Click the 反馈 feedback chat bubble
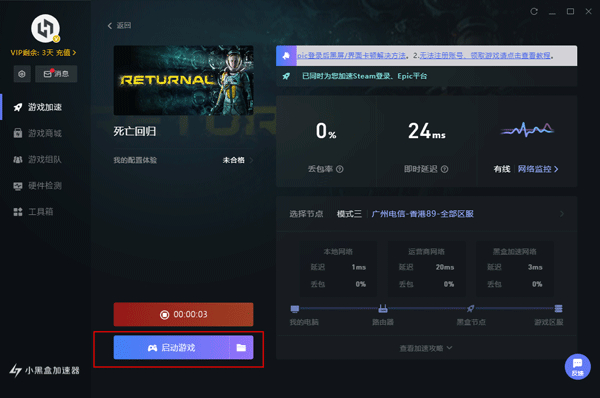Viewport: 600px width, 398px height. [x=577, y=366]
